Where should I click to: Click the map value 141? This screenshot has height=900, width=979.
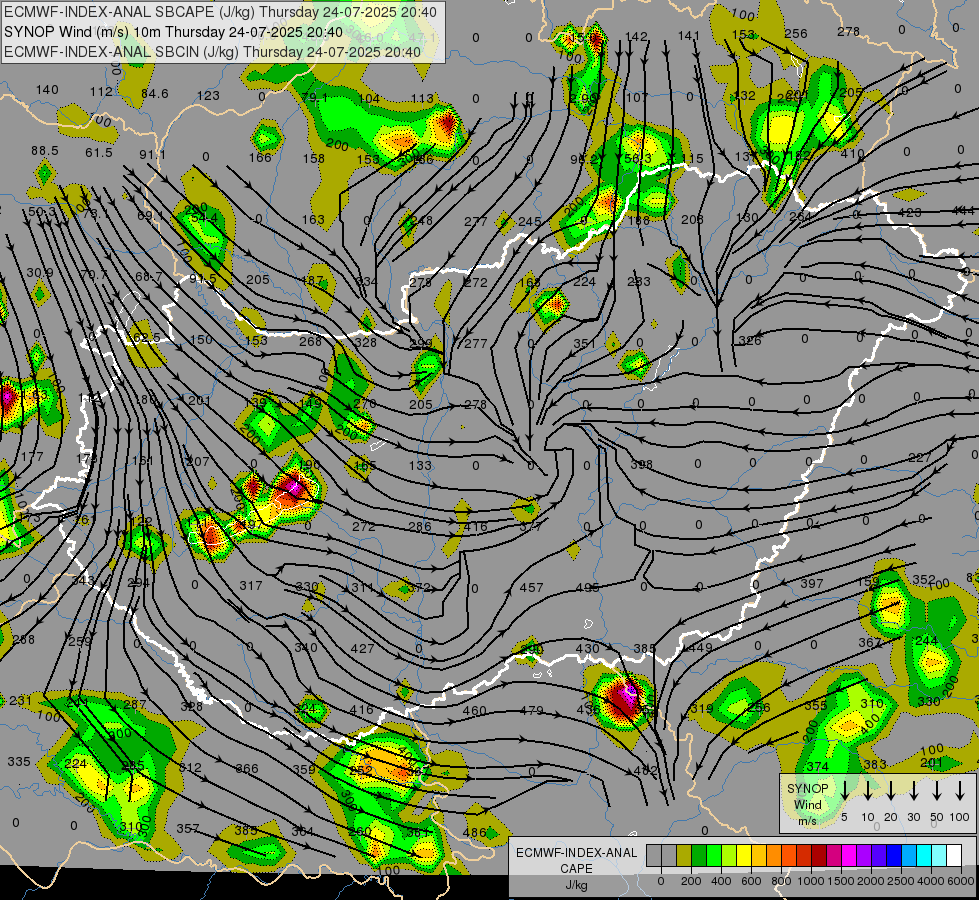point(688,36)
